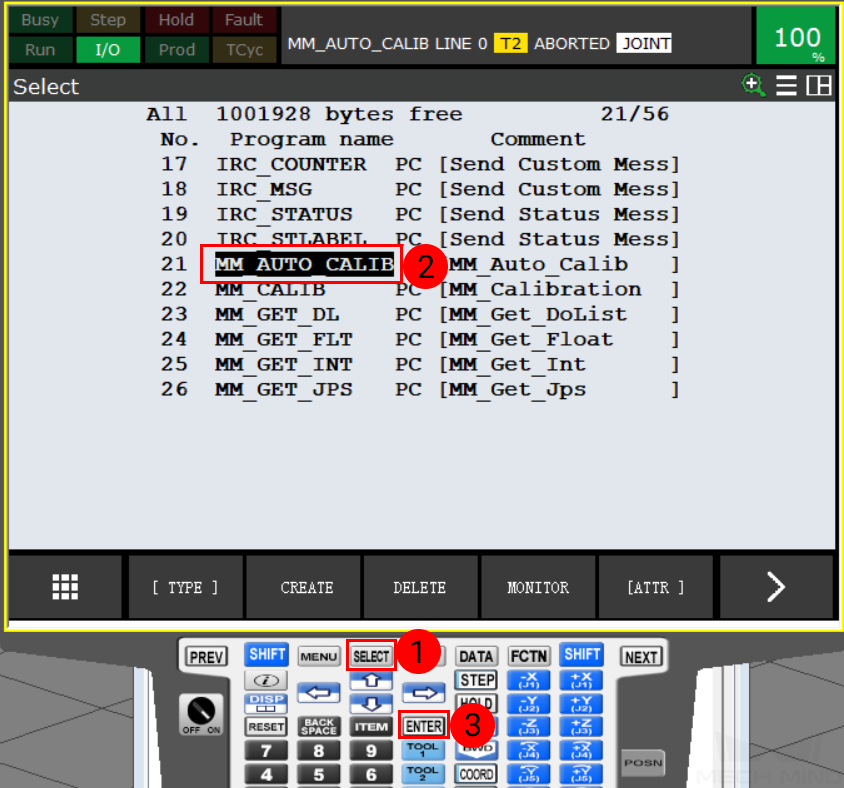The height and width of the screenshot is (788, 844).
Task: Click the COORD key
Action: point(477,774)
